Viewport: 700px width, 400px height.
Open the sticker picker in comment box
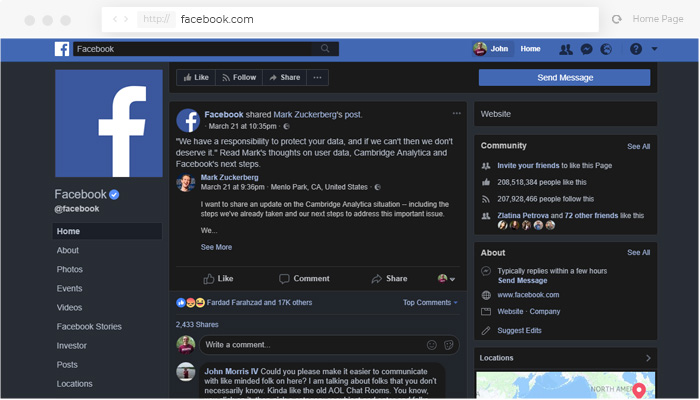click(x=449, y=345)
